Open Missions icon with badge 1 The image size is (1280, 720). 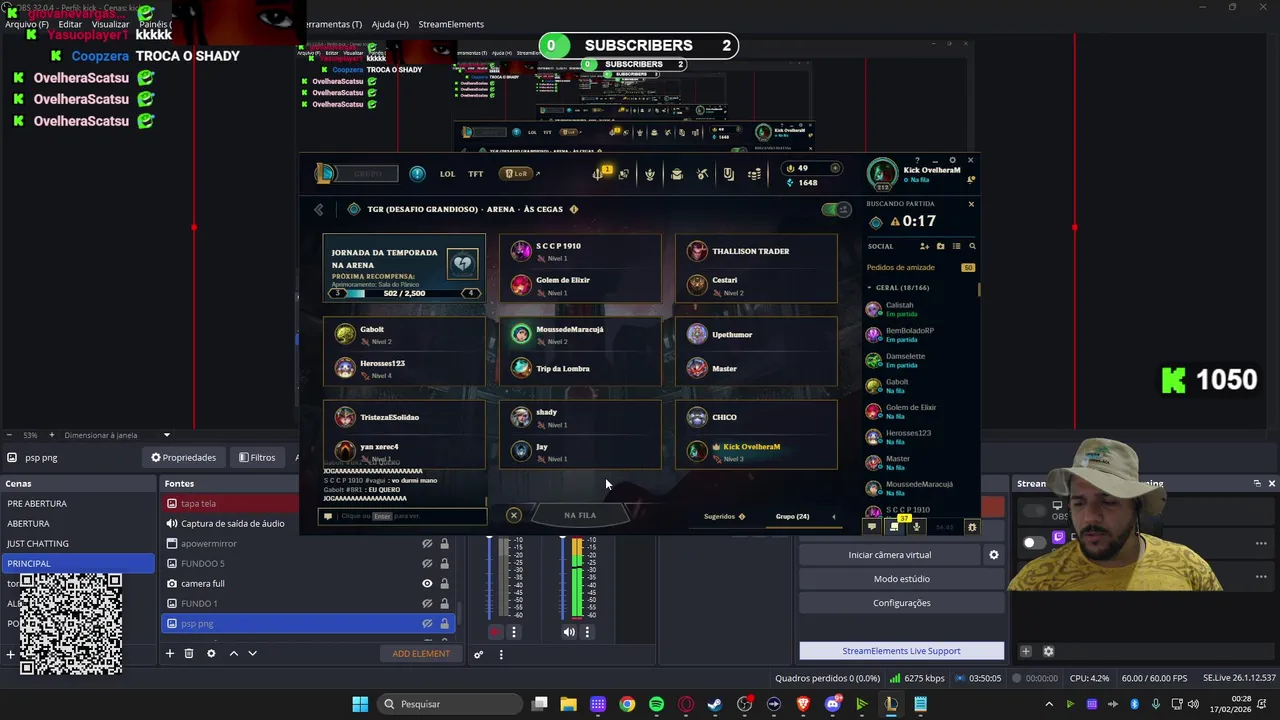click(x=601, y=173)
